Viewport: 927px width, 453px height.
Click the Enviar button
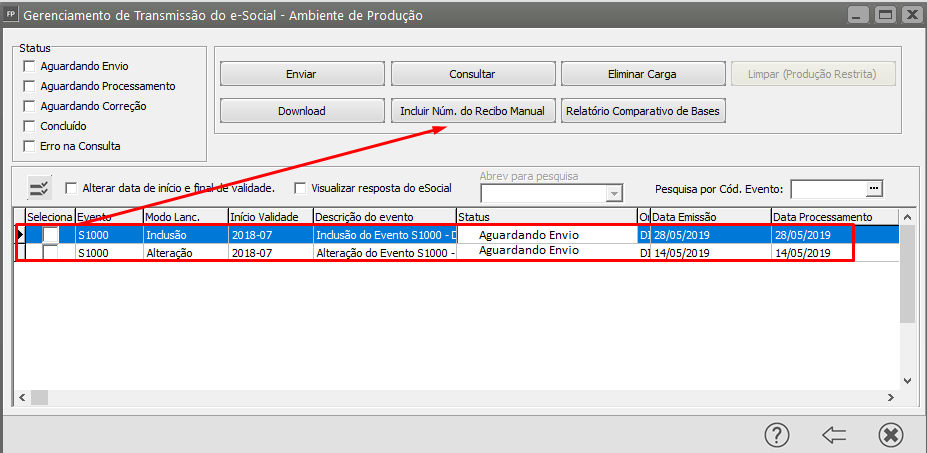(x=302, y=75)
